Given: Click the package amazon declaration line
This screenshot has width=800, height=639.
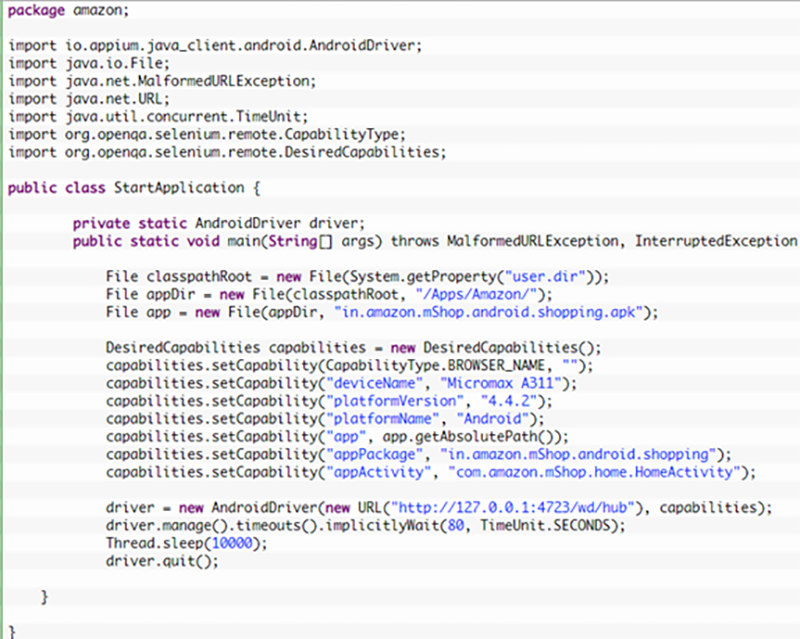Looking at the screenshot, I should coord(68,10).
